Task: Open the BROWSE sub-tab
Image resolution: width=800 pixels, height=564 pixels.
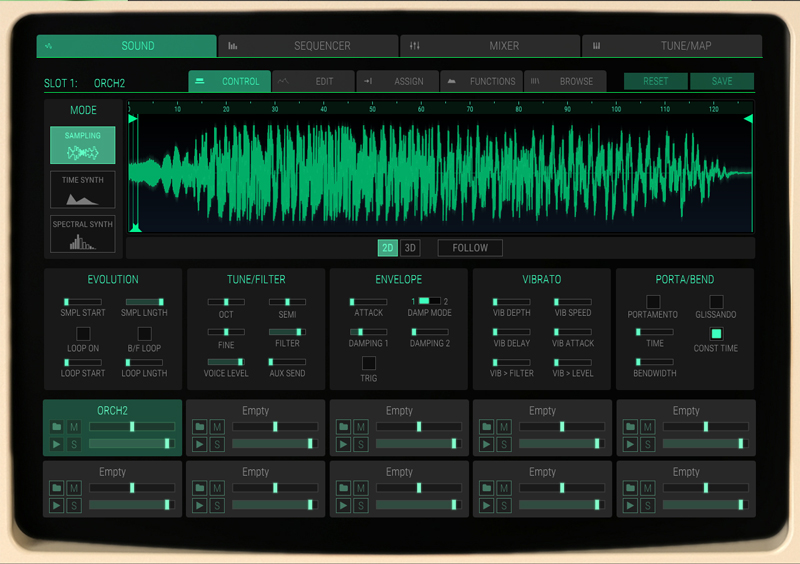Action: tap(565, 81)
